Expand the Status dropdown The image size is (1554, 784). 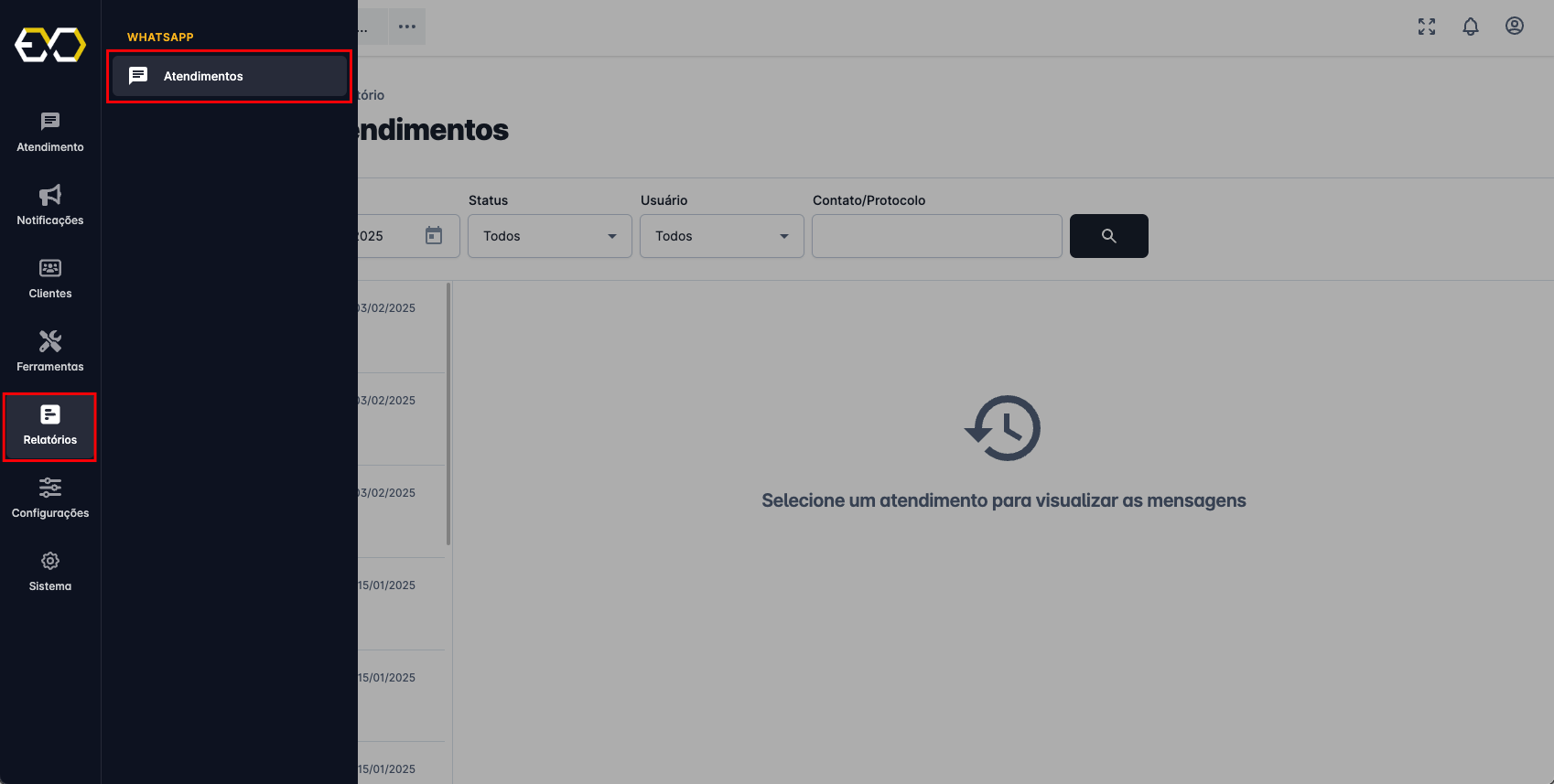tap(550, 236)
